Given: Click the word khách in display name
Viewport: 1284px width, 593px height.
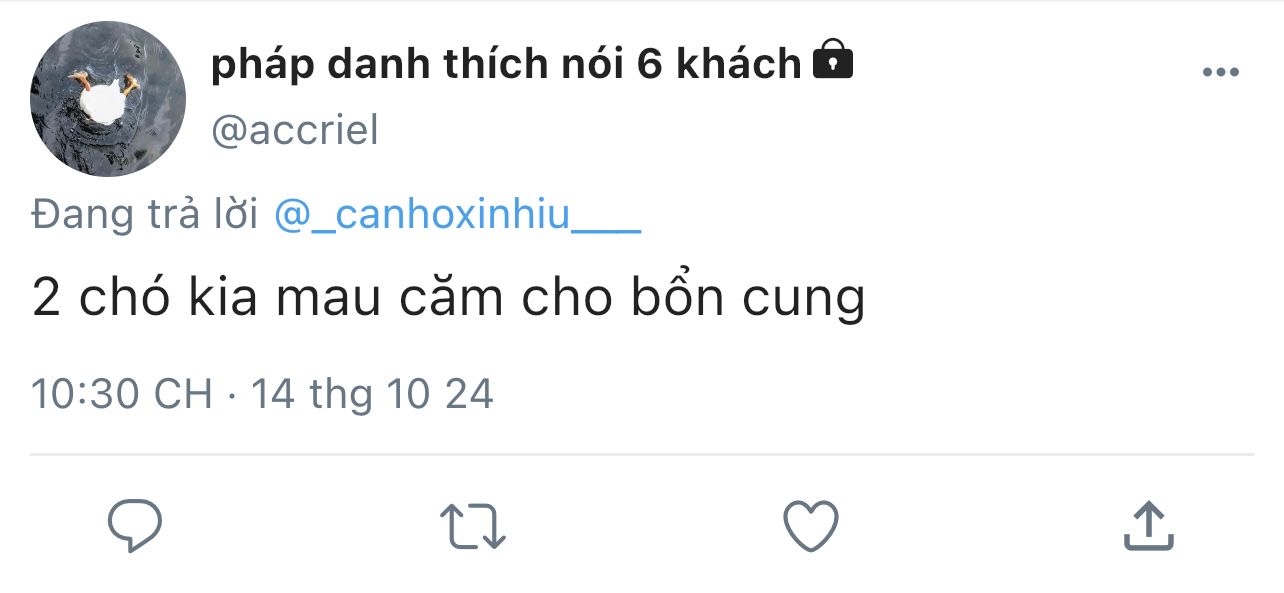Looking at the screenshot, I should [739, 64].
